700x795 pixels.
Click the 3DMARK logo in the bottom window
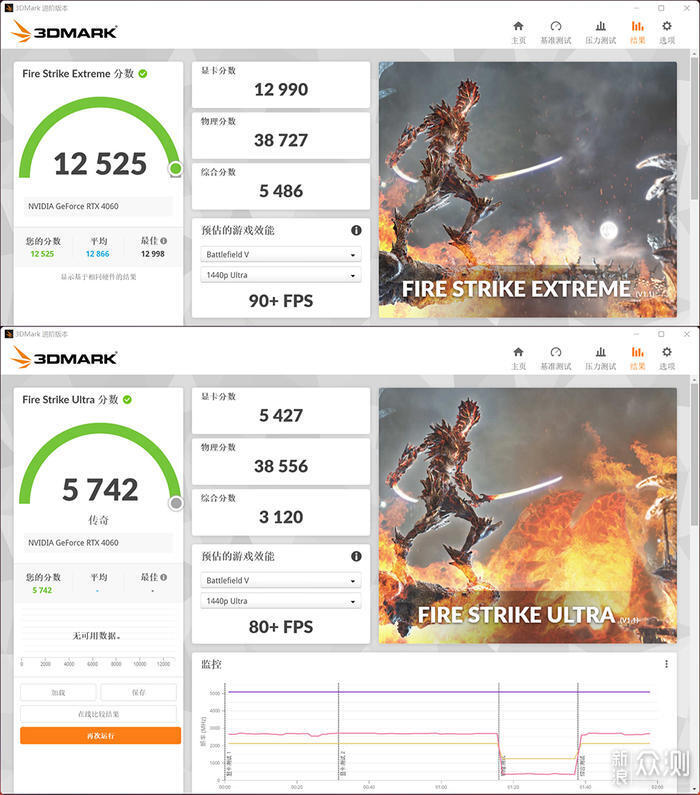(64, 358)
